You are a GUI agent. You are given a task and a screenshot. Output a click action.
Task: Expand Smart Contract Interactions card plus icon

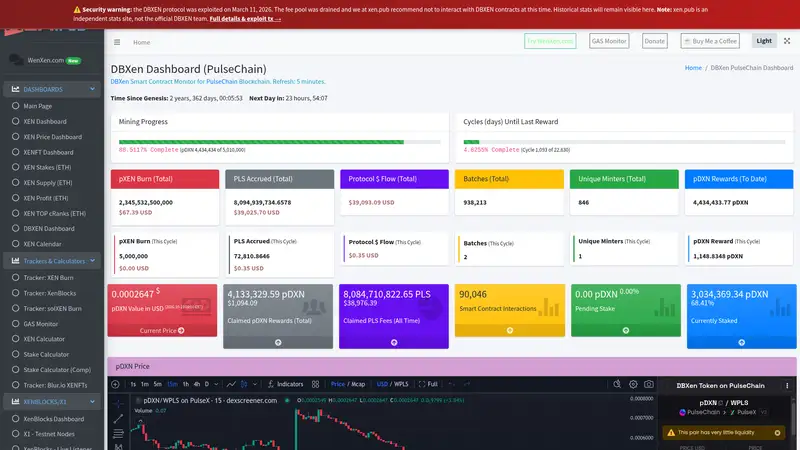click(x=510, y=331)
